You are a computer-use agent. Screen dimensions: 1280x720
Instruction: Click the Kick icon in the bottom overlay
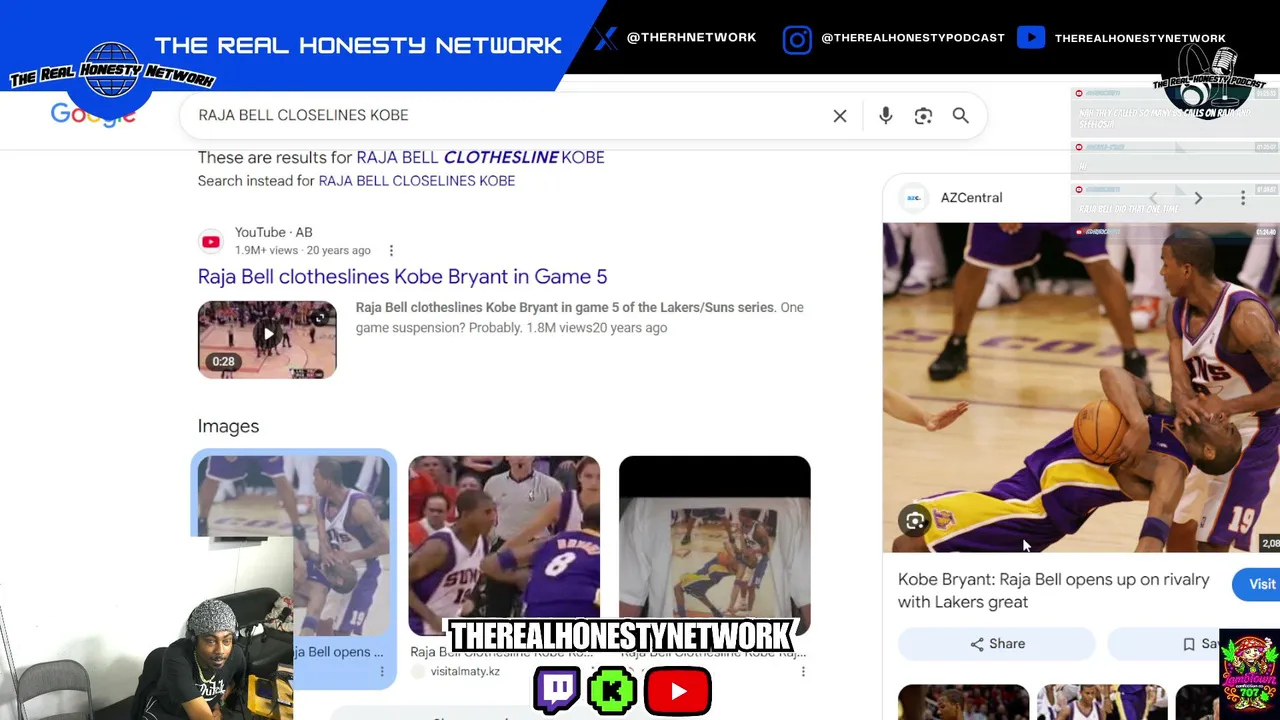click(x=613, y=691)
